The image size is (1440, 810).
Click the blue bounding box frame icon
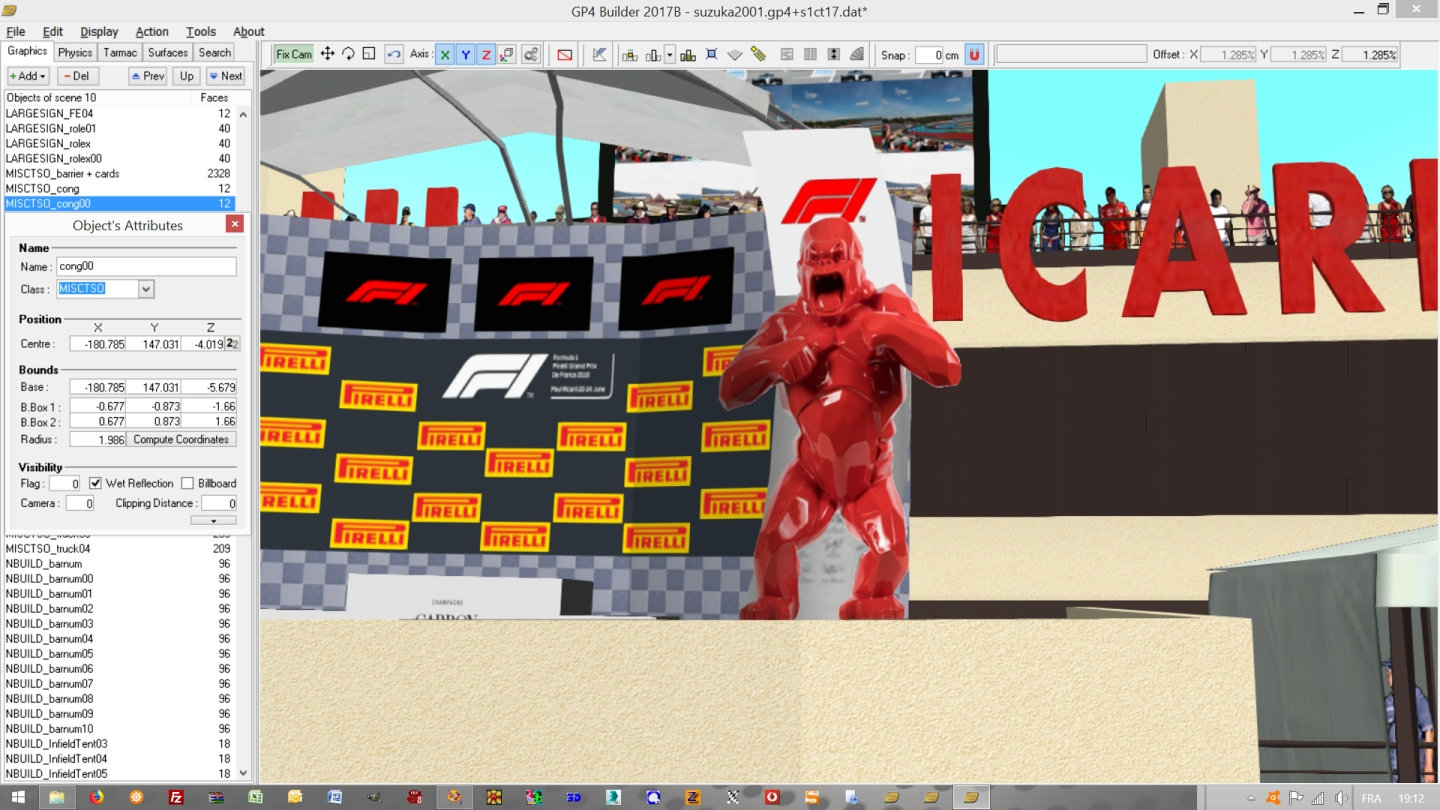[x=711, y=54]
